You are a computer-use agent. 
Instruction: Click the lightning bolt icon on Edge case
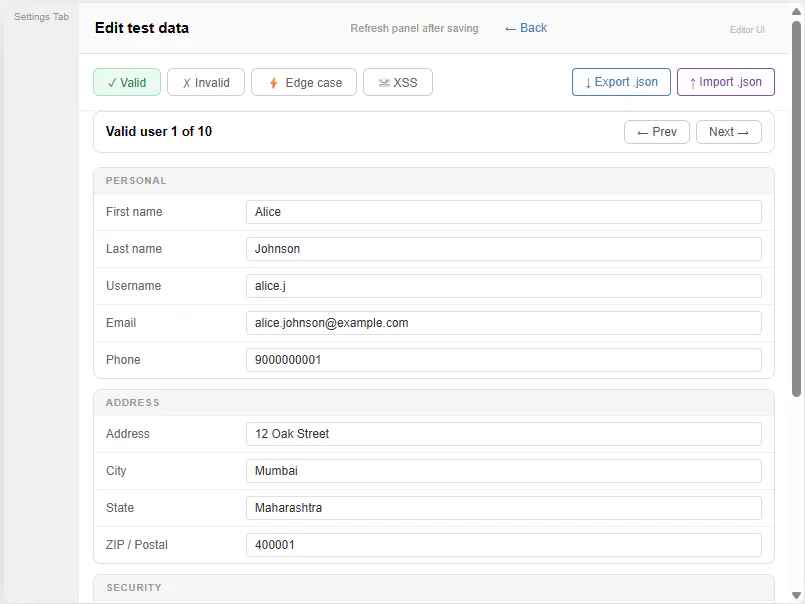pos(274,83)
